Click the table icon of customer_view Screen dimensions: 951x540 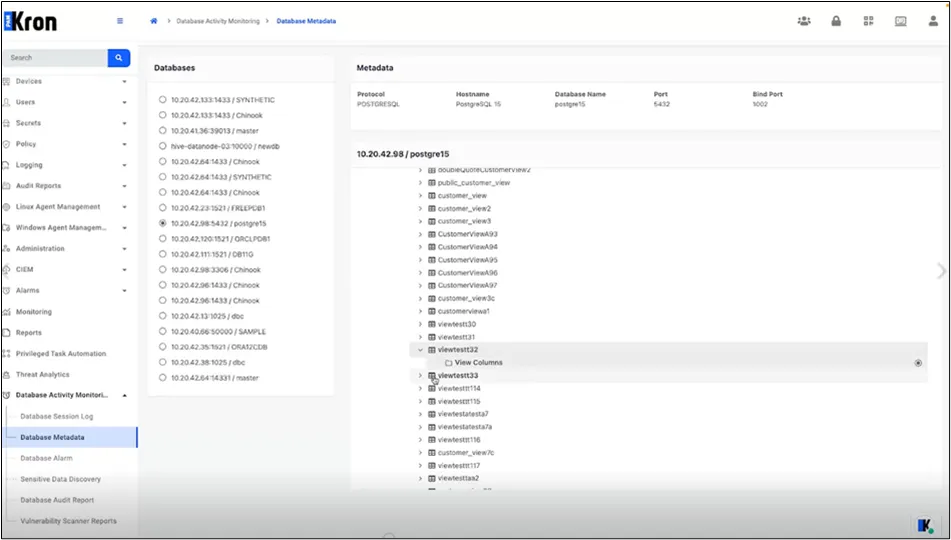(432, 196)
